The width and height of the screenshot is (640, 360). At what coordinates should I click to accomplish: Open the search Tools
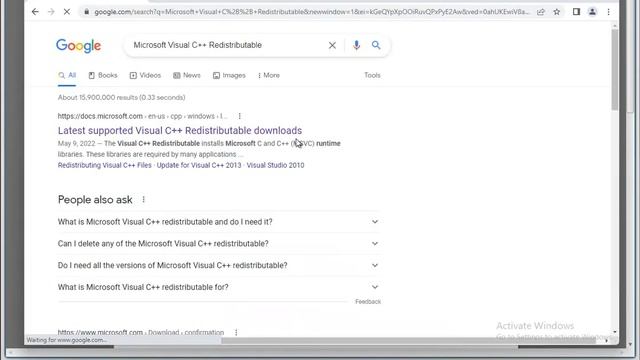coord(372,75)
